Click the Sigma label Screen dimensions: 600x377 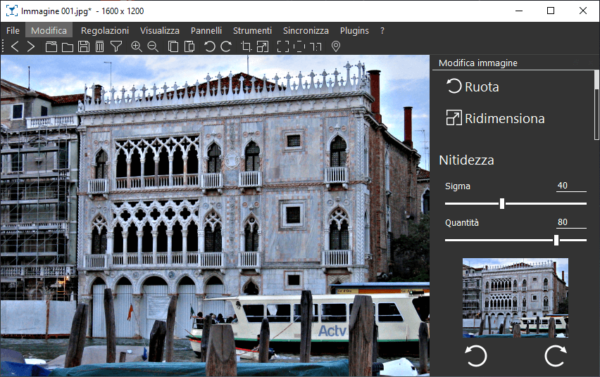[458, 186]
